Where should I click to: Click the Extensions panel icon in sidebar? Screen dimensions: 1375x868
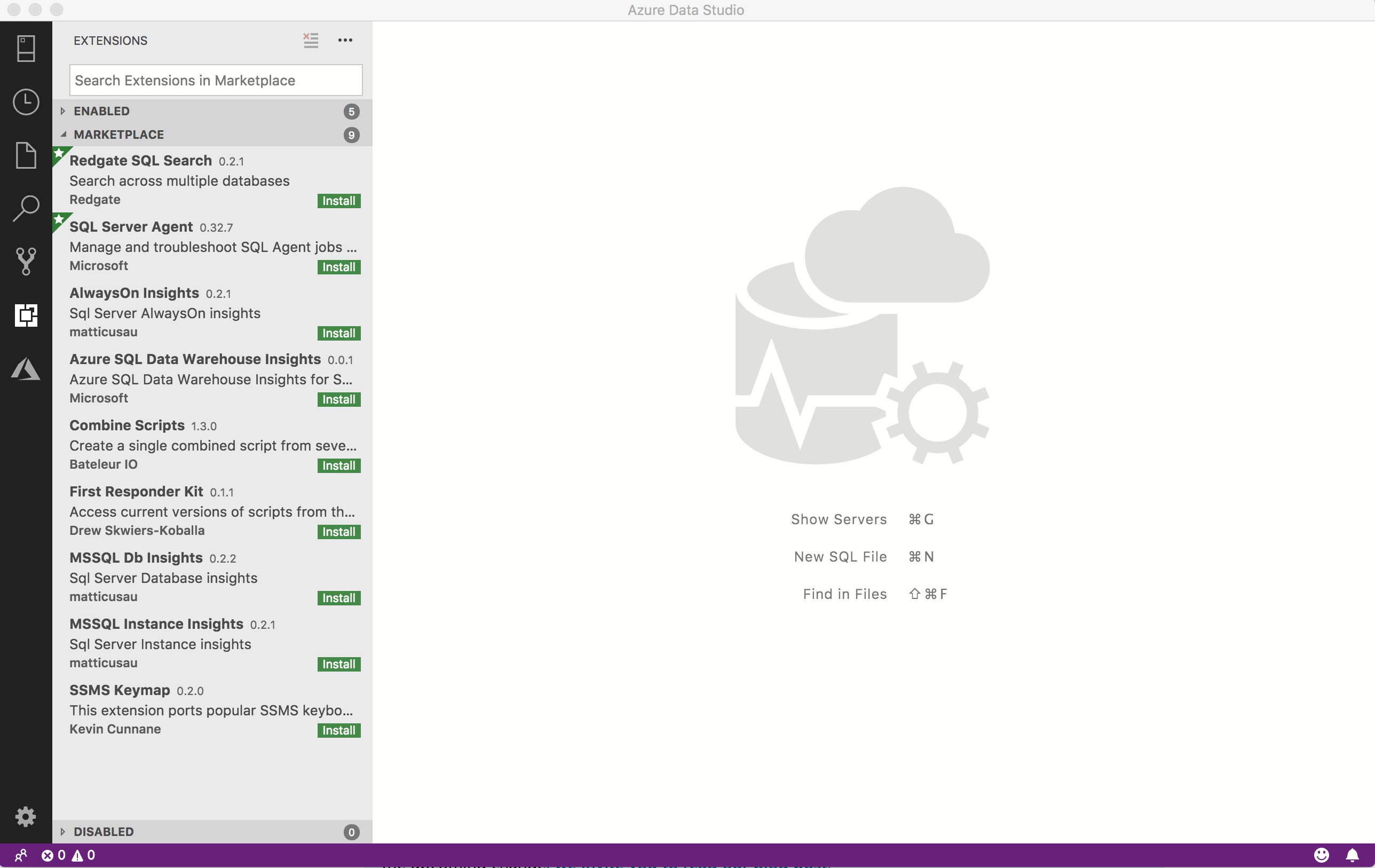(x=26, y=315)
